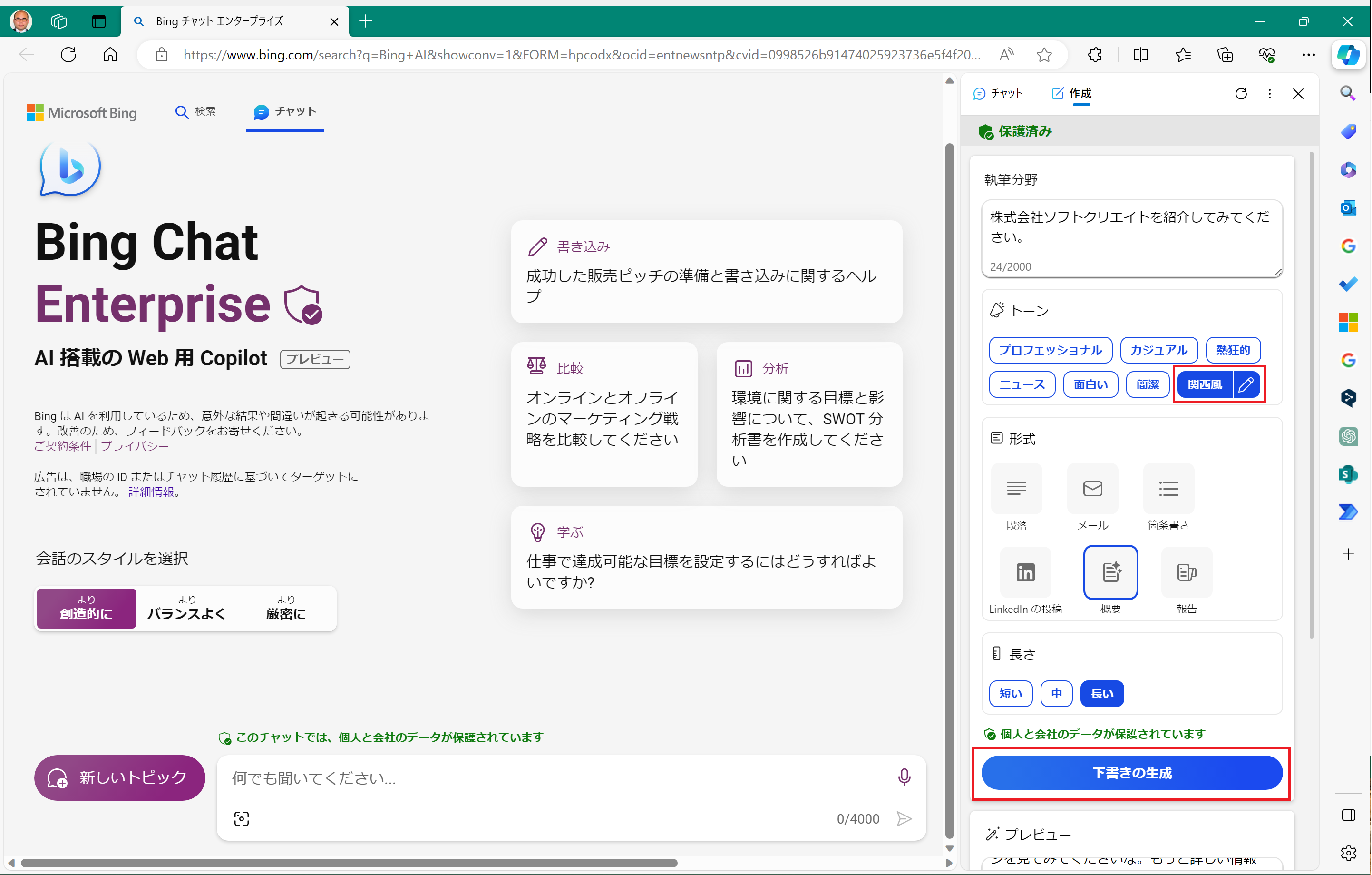Viewport: 1372px width, 875px height.
Task: Open the SharePoint icon in the sidebar
Action: tap(1348, 474)
